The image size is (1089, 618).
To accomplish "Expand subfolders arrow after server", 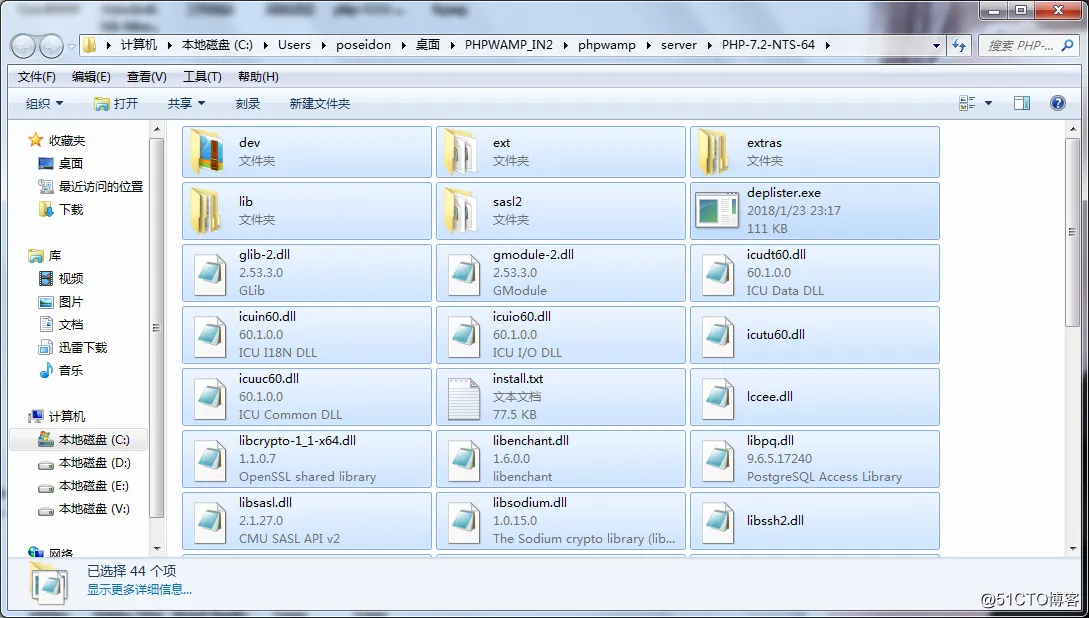I will click(x=709, y=45).
